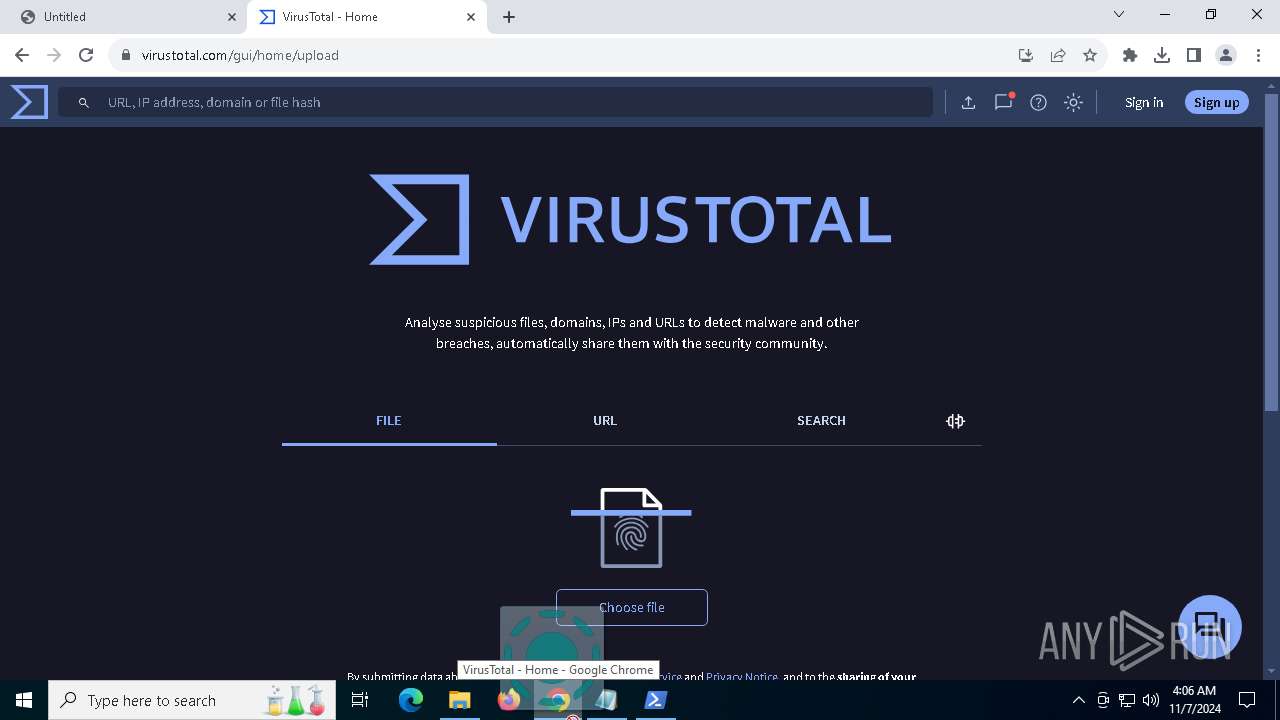
Task: Toggle the Chrome side panel icon
Action: [1194, 55]
